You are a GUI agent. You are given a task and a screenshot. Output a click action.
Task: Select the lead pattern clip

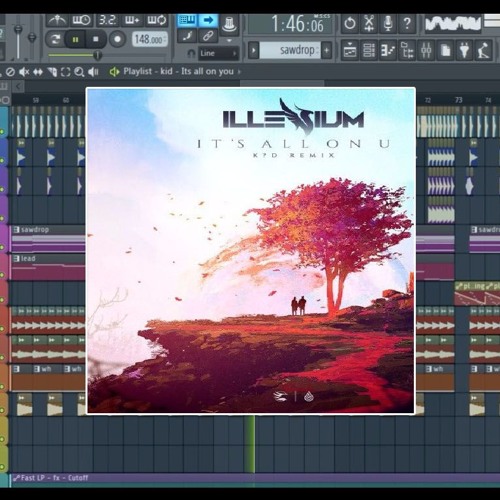pyautogui.click(x=48, y=267)
